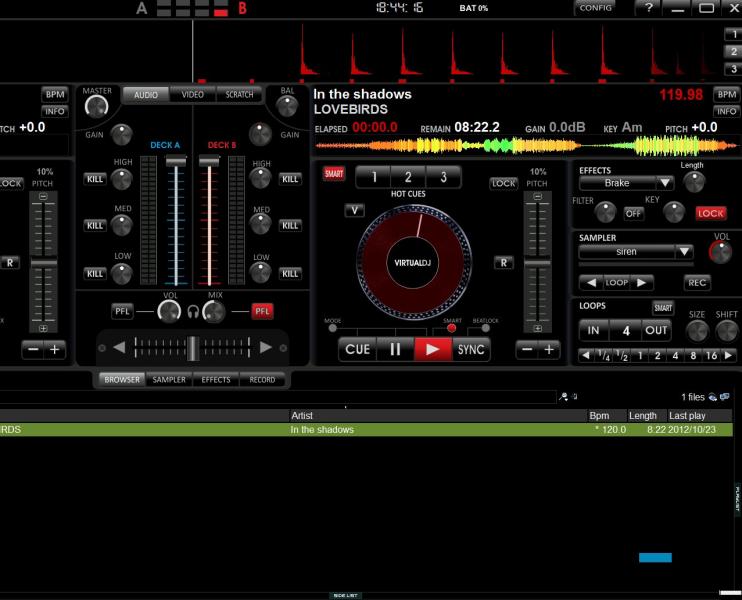Screen dimensions: 742x600
Task: Click the crossfader left arrow
Action: (119, 347)
